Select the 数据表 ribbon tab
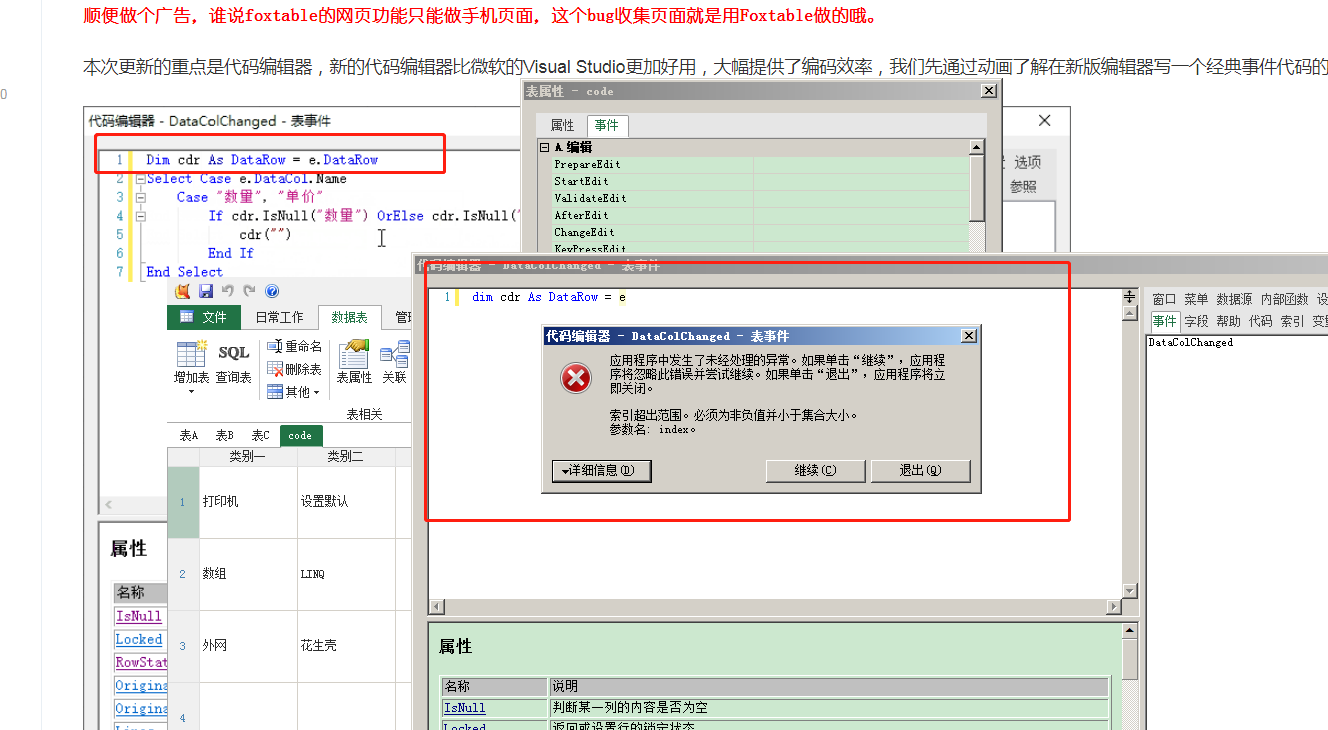This screenshot has height=730, width=1328. 349,317
